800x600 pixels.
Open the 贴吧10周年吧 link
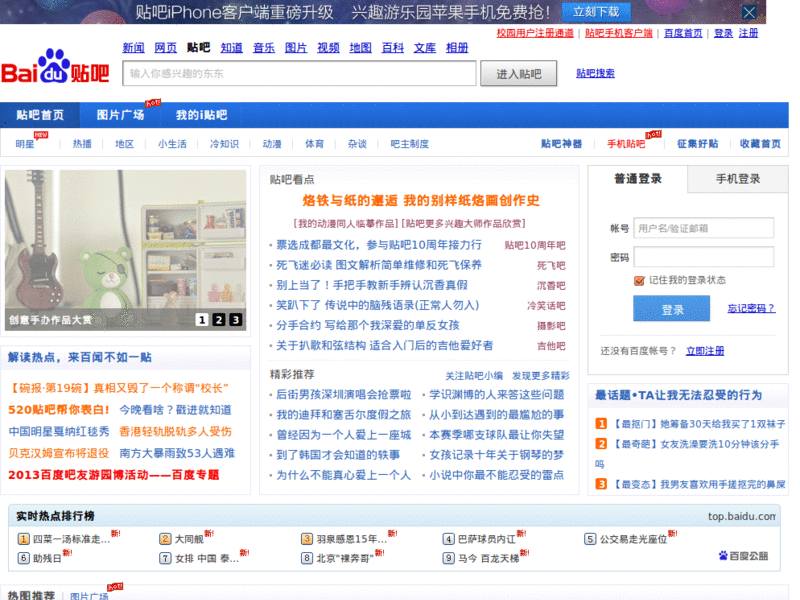pyautogui.click(x=535, y=245)
